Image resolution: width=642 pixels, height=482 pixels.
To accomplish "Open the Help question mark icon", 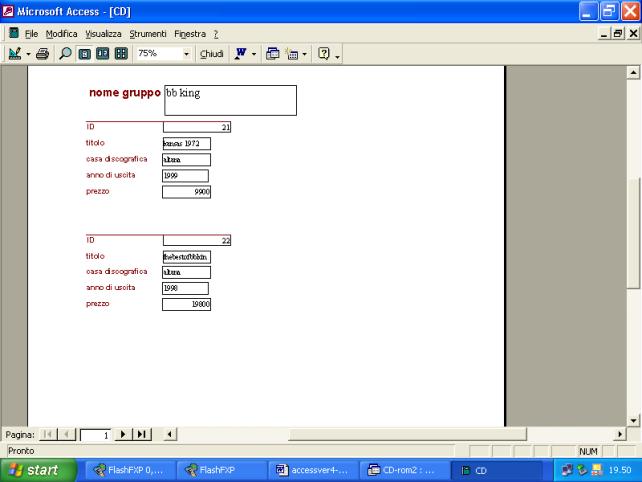I will [323, 54].
